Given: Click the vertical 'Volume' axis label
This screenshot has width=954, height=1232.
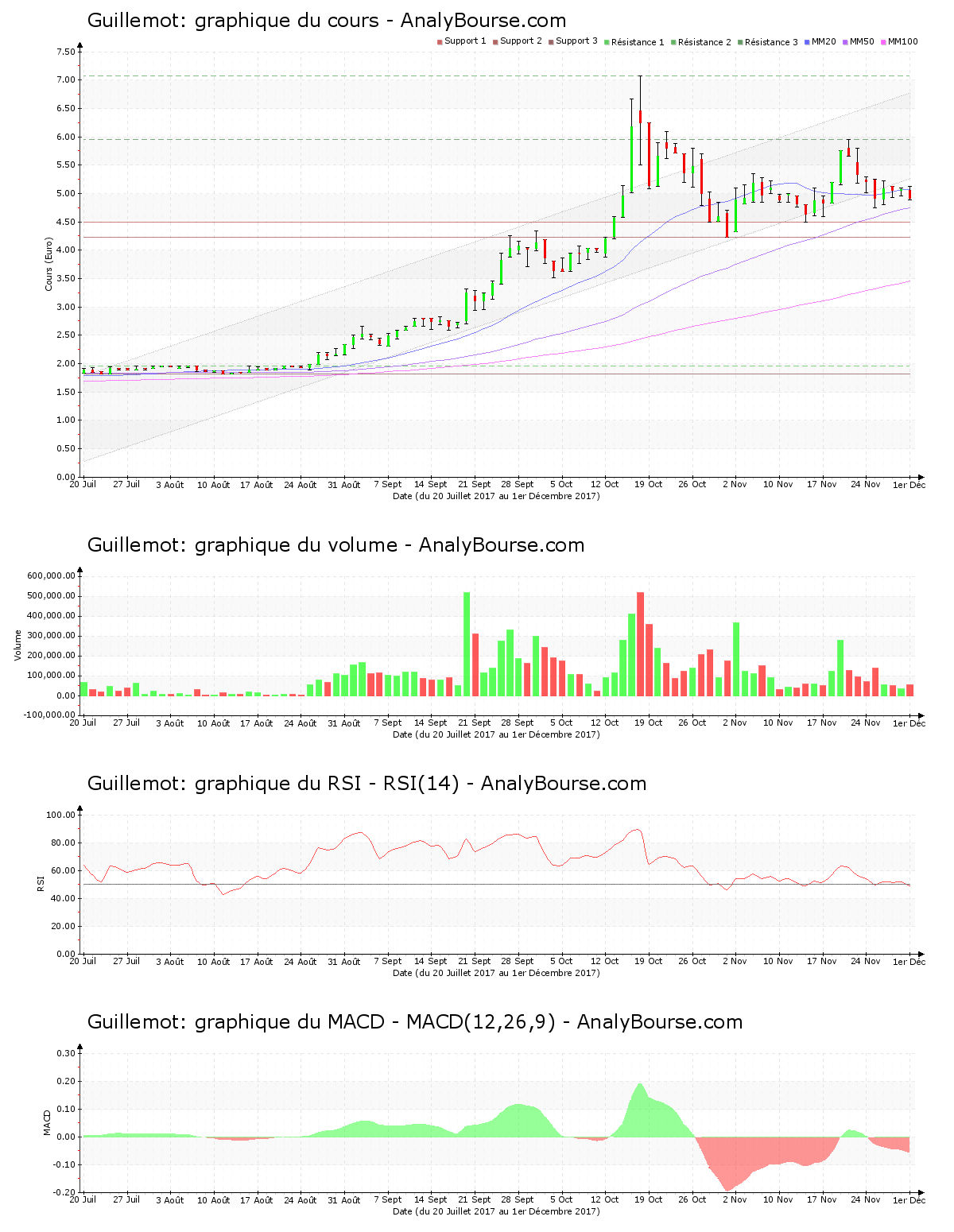Looking at the screenshot, I should tap(17, 645).
